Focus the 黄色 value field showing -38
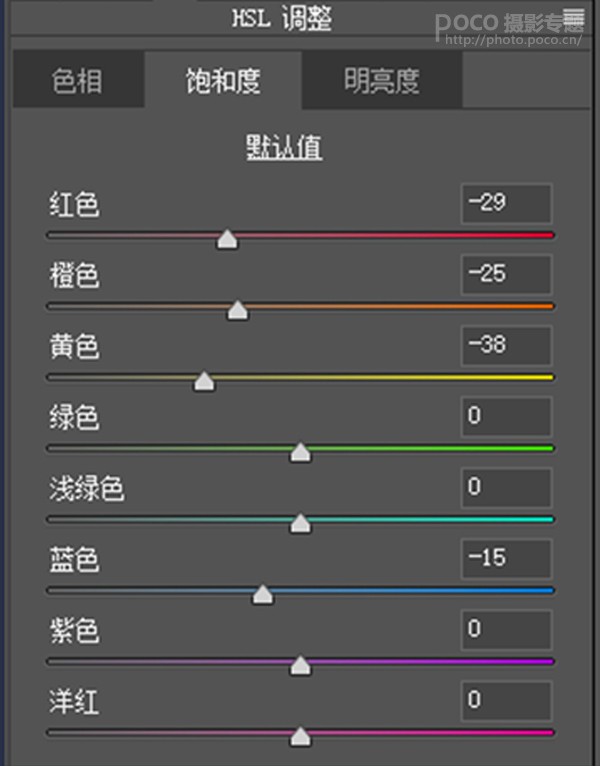This screenshot has height=766, width=600. click(507, 345)
